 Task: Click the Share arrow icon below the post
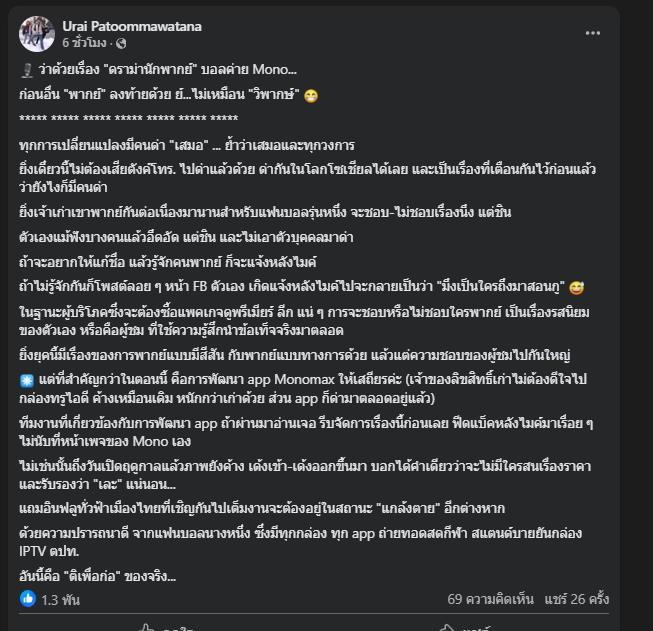(x=446, y=628)
